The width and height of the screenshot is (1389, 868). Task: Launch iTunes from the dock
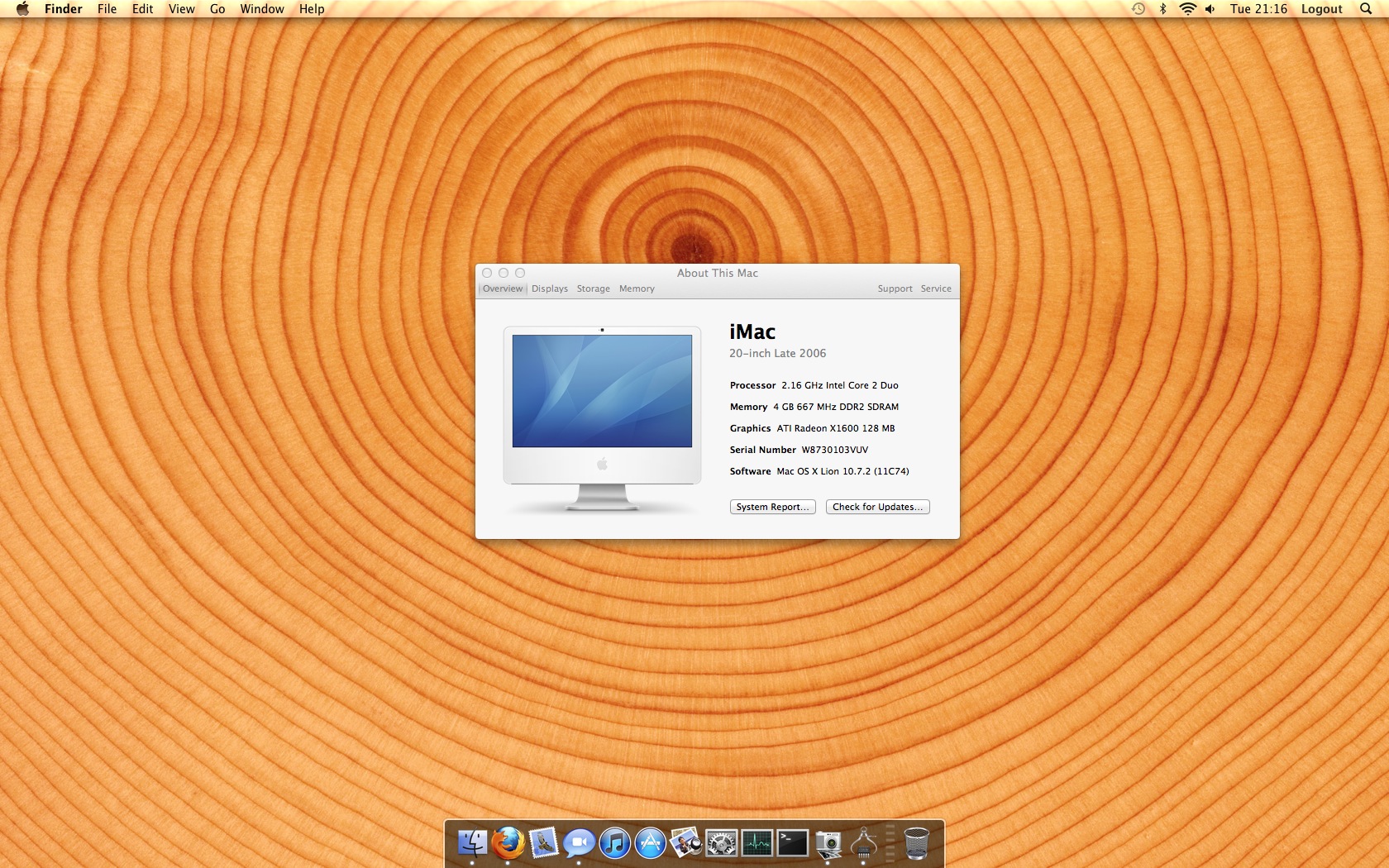[x=614, y=843]
